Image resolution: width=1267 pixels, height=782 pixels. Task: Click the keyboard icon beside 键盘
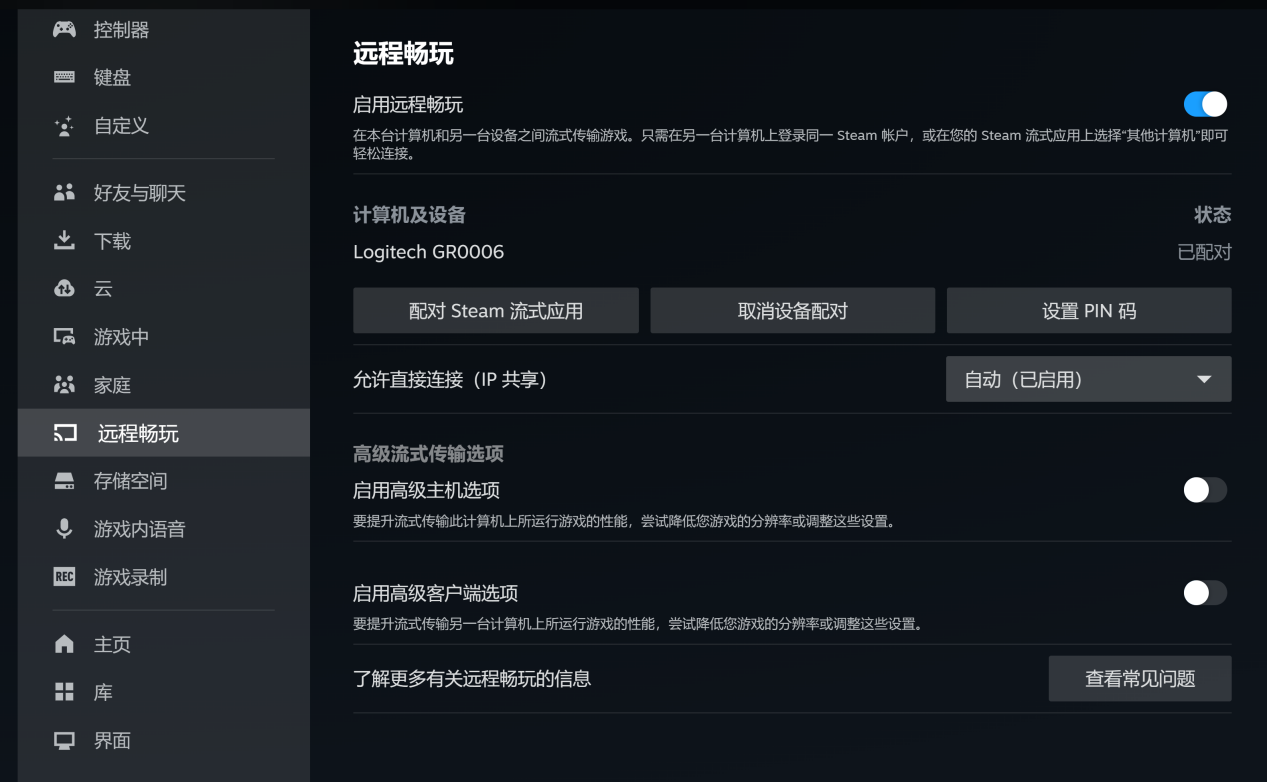(x=64, y=77)
